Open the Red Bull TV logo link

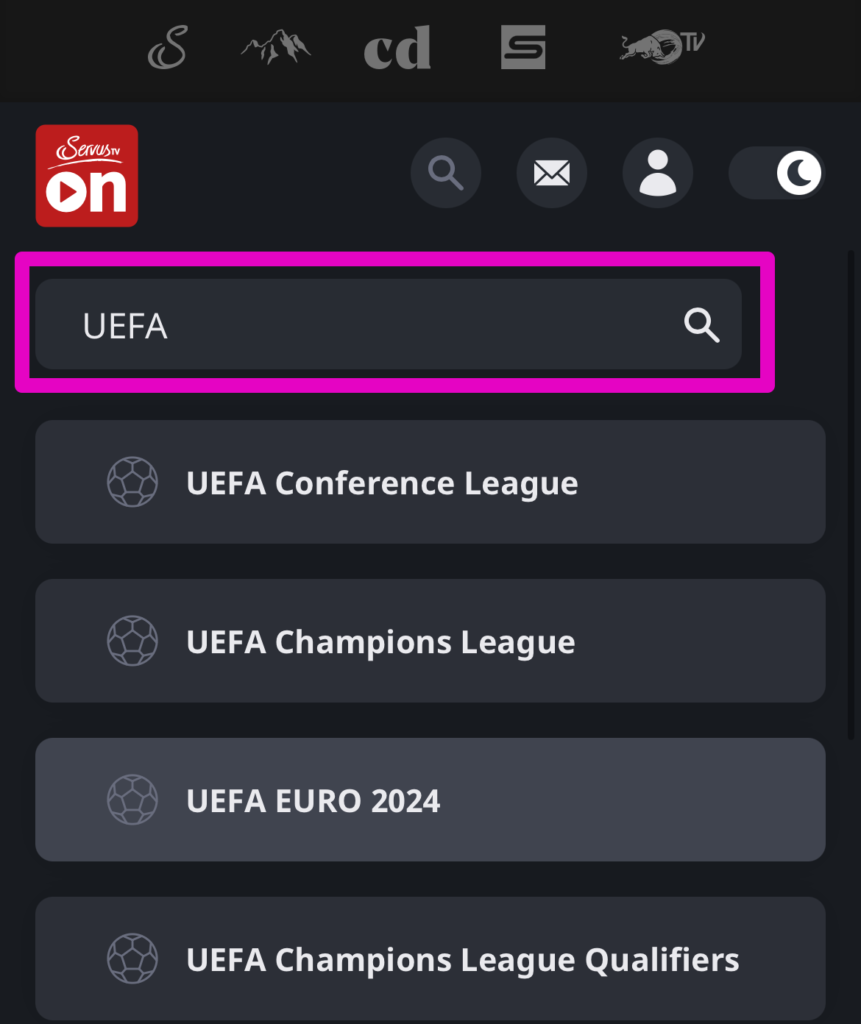coord(662,47)
